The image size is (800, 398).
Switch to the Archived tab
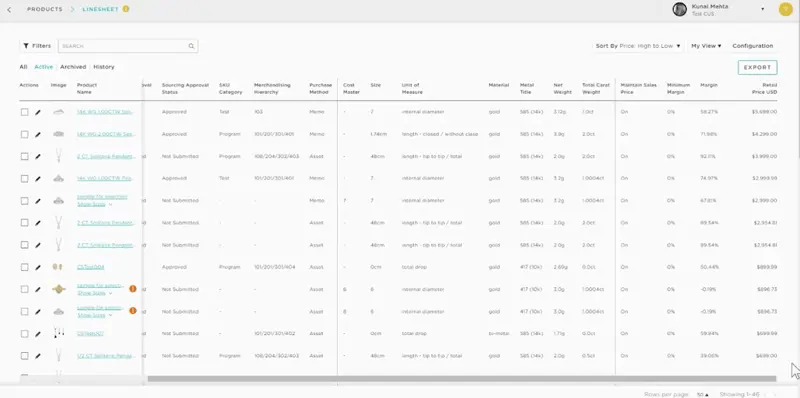(73, 67)
